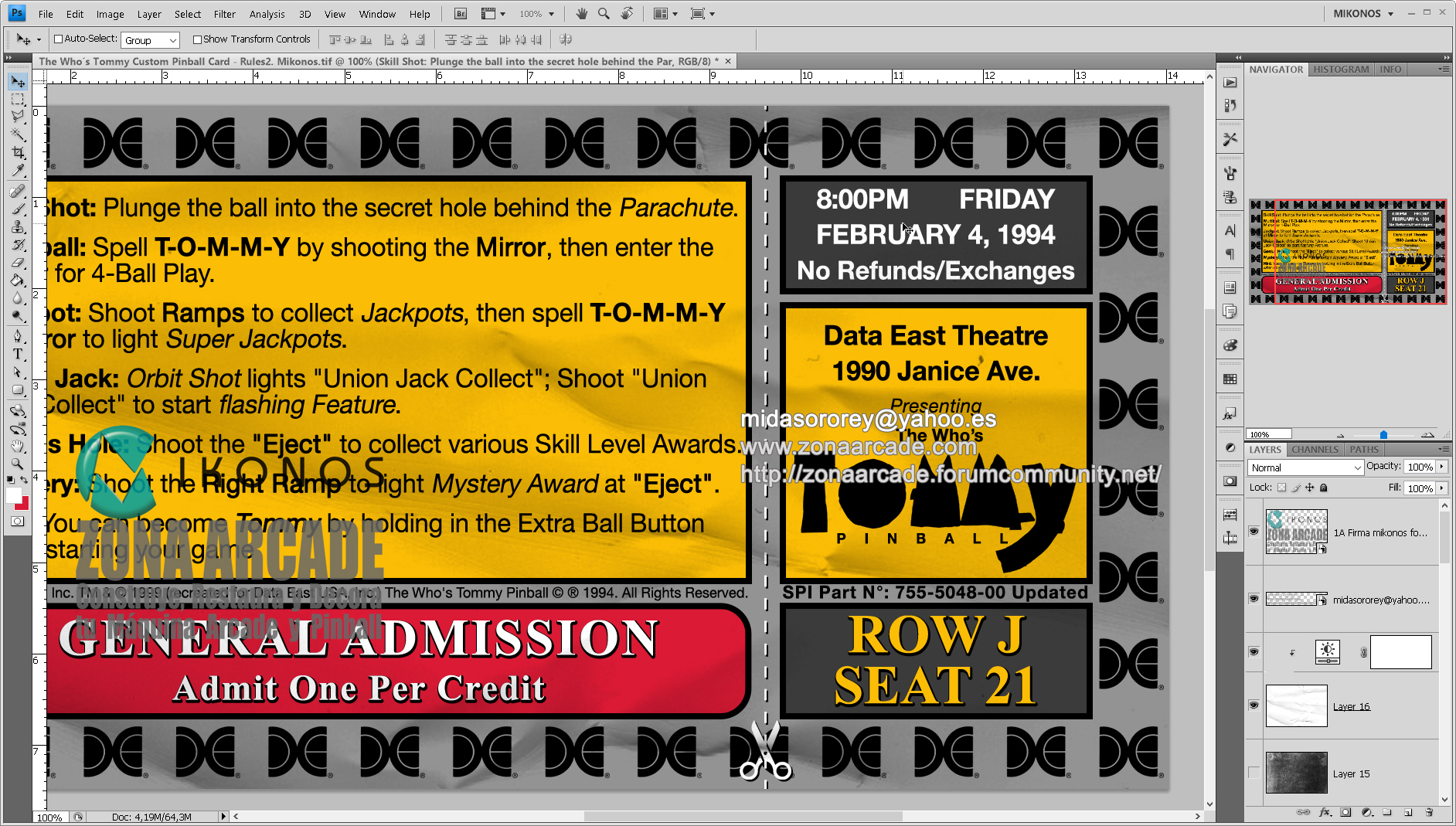
Task: Select the Path Selection tool
Action: tap(18, 372)
